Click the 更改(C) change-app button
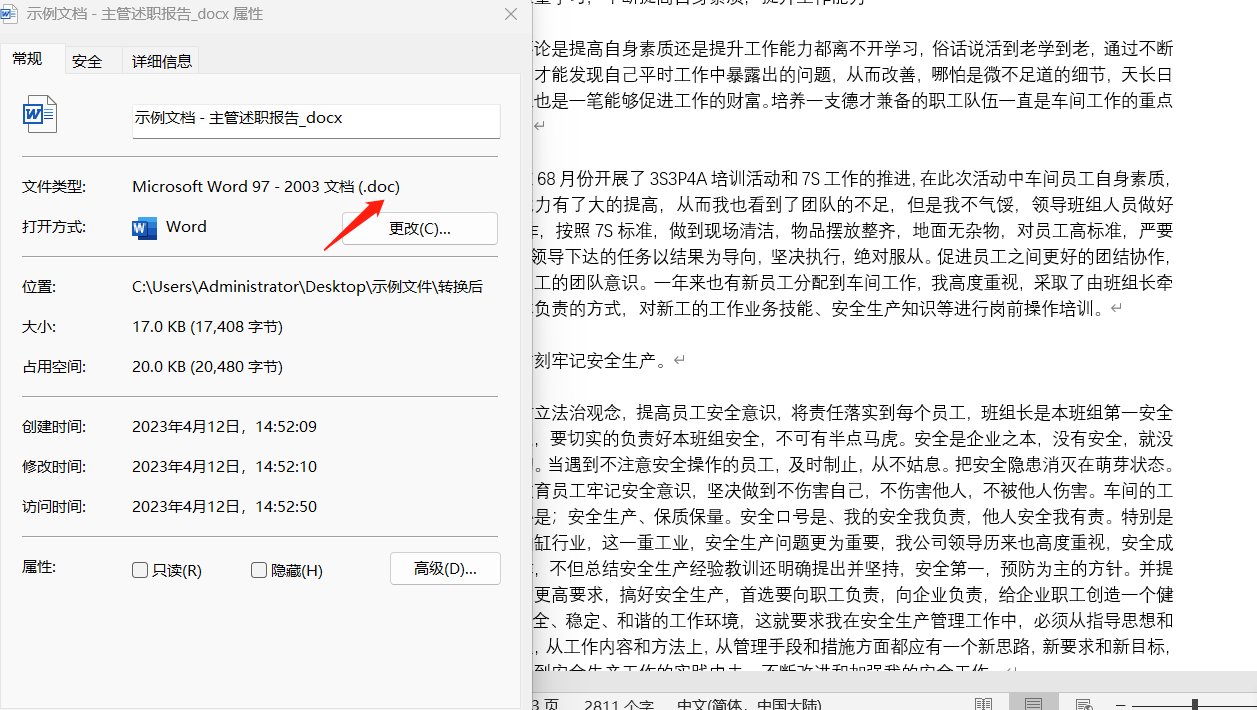 [x=418, y=228]
